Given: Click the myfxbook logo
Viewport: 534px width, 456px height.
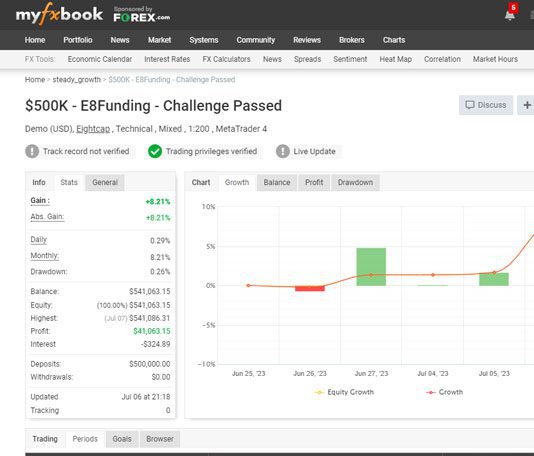Looking at the screenshot, I should (59, 14).
